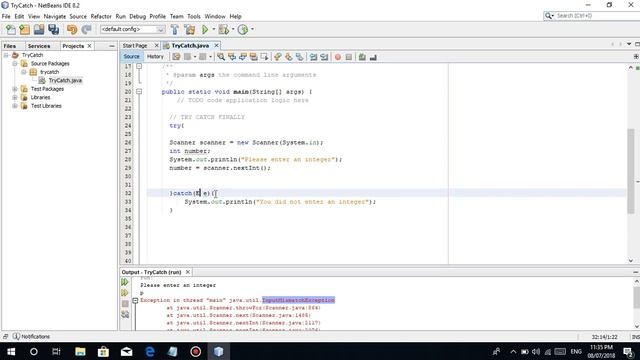Open the configuration dropdown showing default config
Screen dimensions: 640x360
(x=133, y=29)
